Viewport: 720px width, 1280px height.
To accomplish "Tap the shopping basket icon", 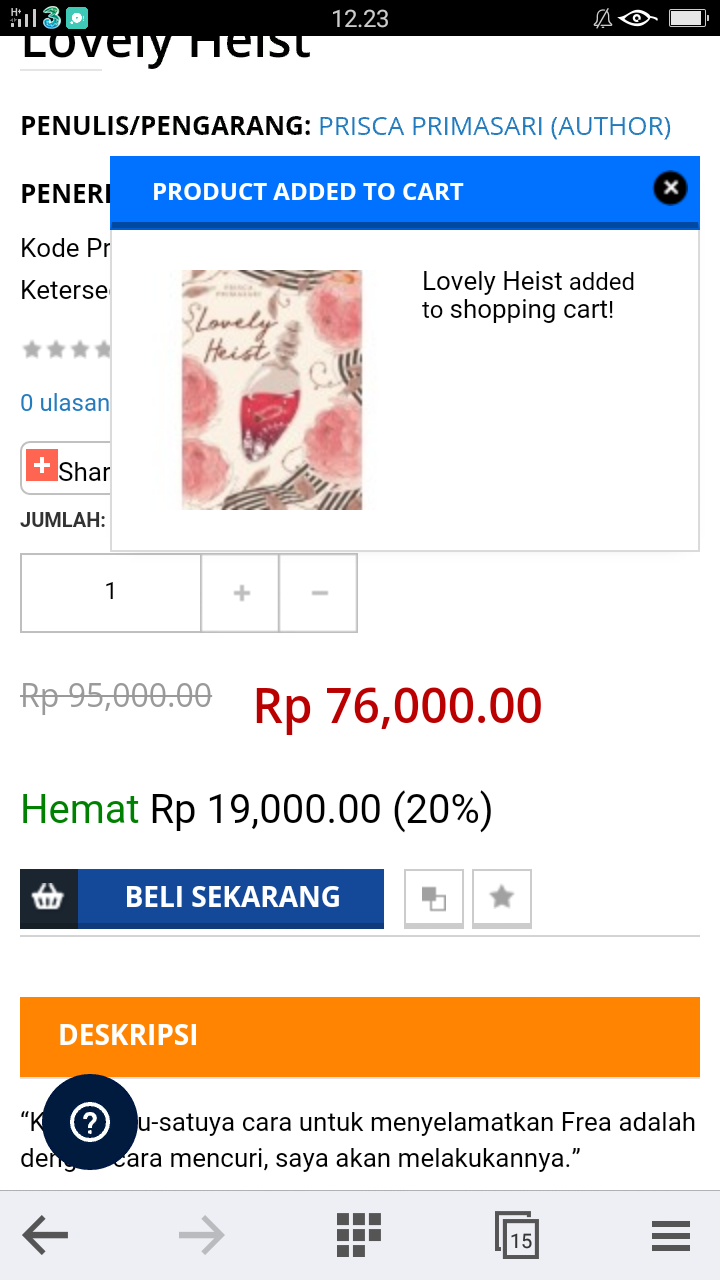I will [x=49, y=898].
